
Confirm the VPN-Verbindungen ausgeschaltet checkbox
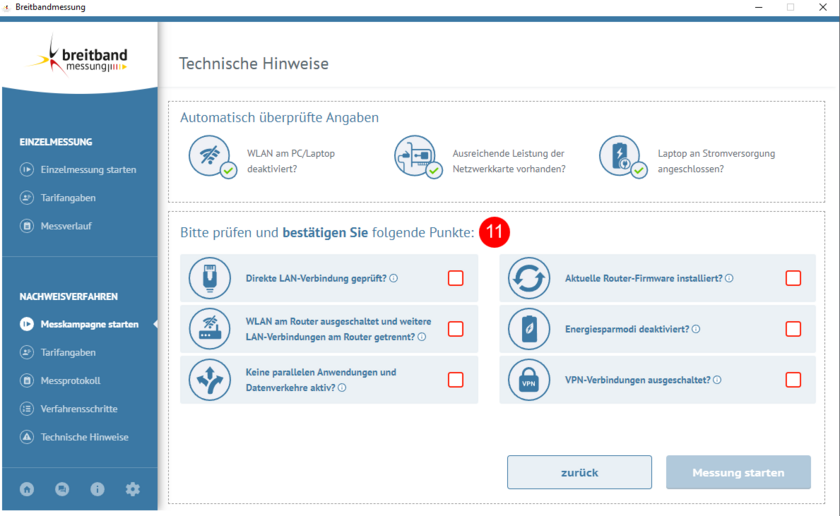[x=793, y=380]
